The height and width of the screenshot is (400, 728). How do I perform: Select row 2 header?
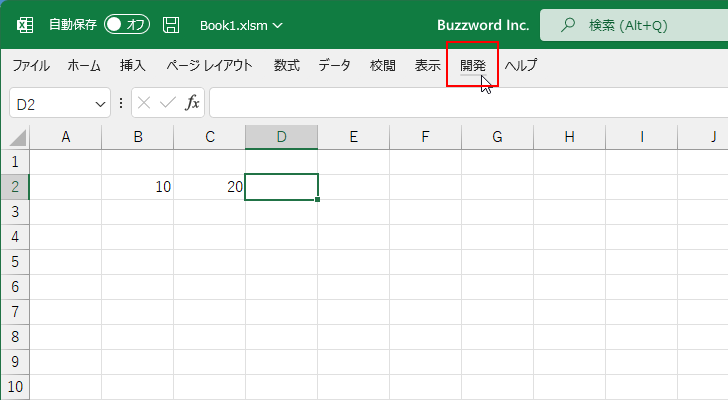[15, 187]
